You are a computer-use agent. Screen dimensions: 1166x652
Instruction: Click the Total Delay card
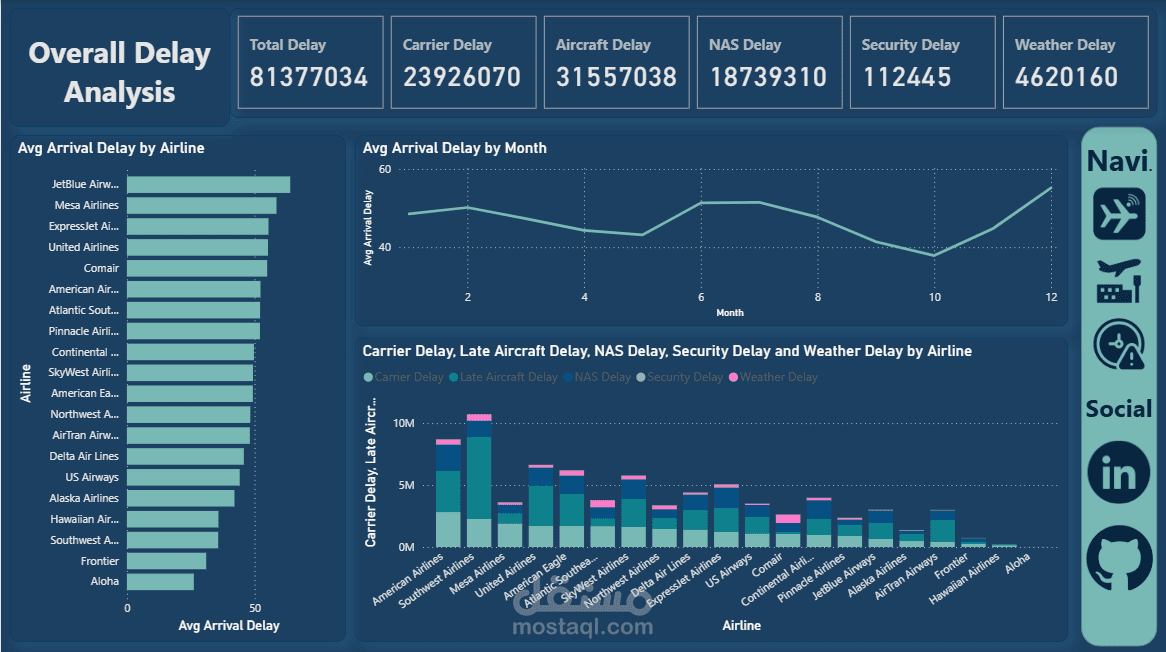pyautogui.click(x=311, y=62)
